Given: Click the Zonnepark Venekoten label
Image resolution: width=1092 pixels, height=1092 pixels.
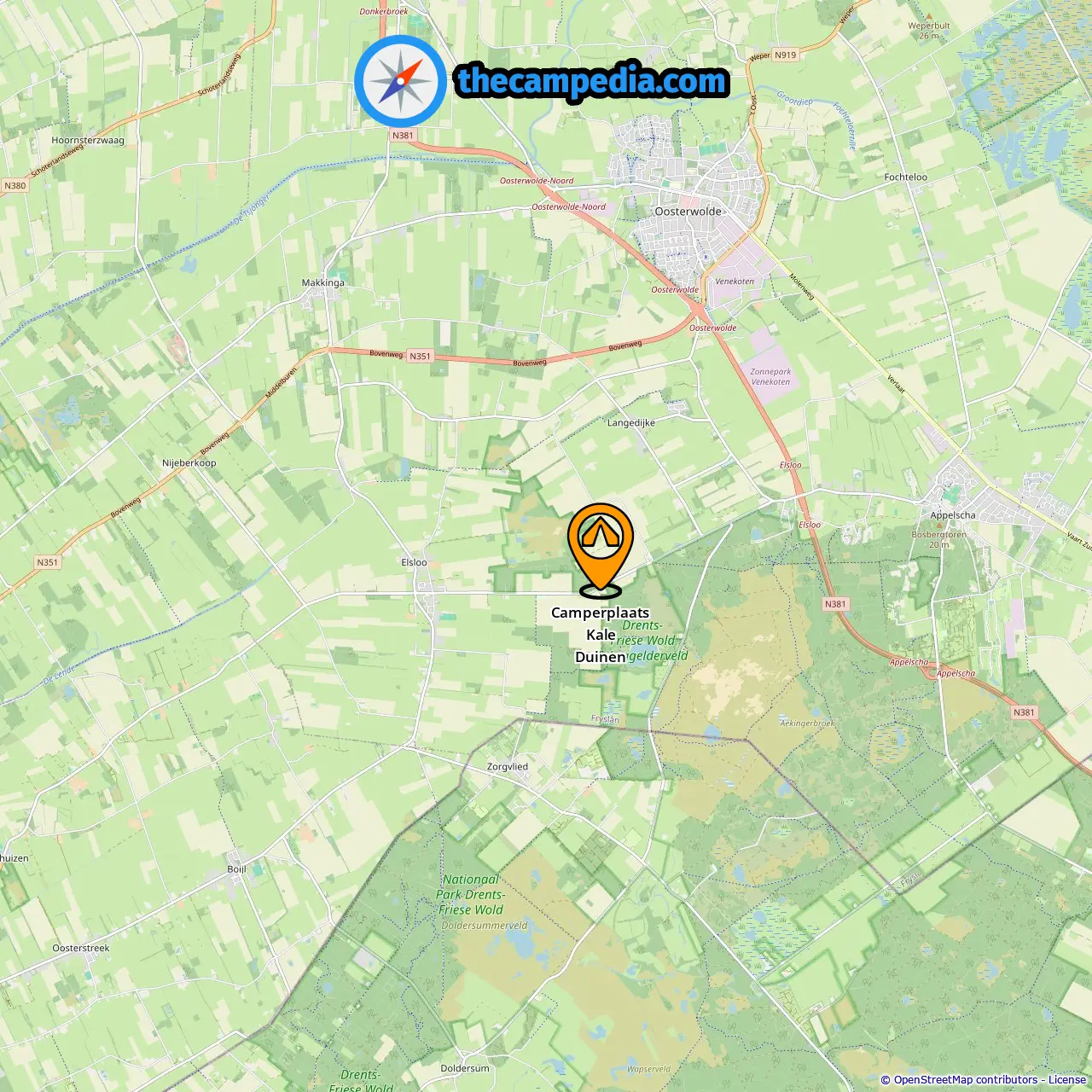Looking at the screenshot, I should (x=770, y=377).
